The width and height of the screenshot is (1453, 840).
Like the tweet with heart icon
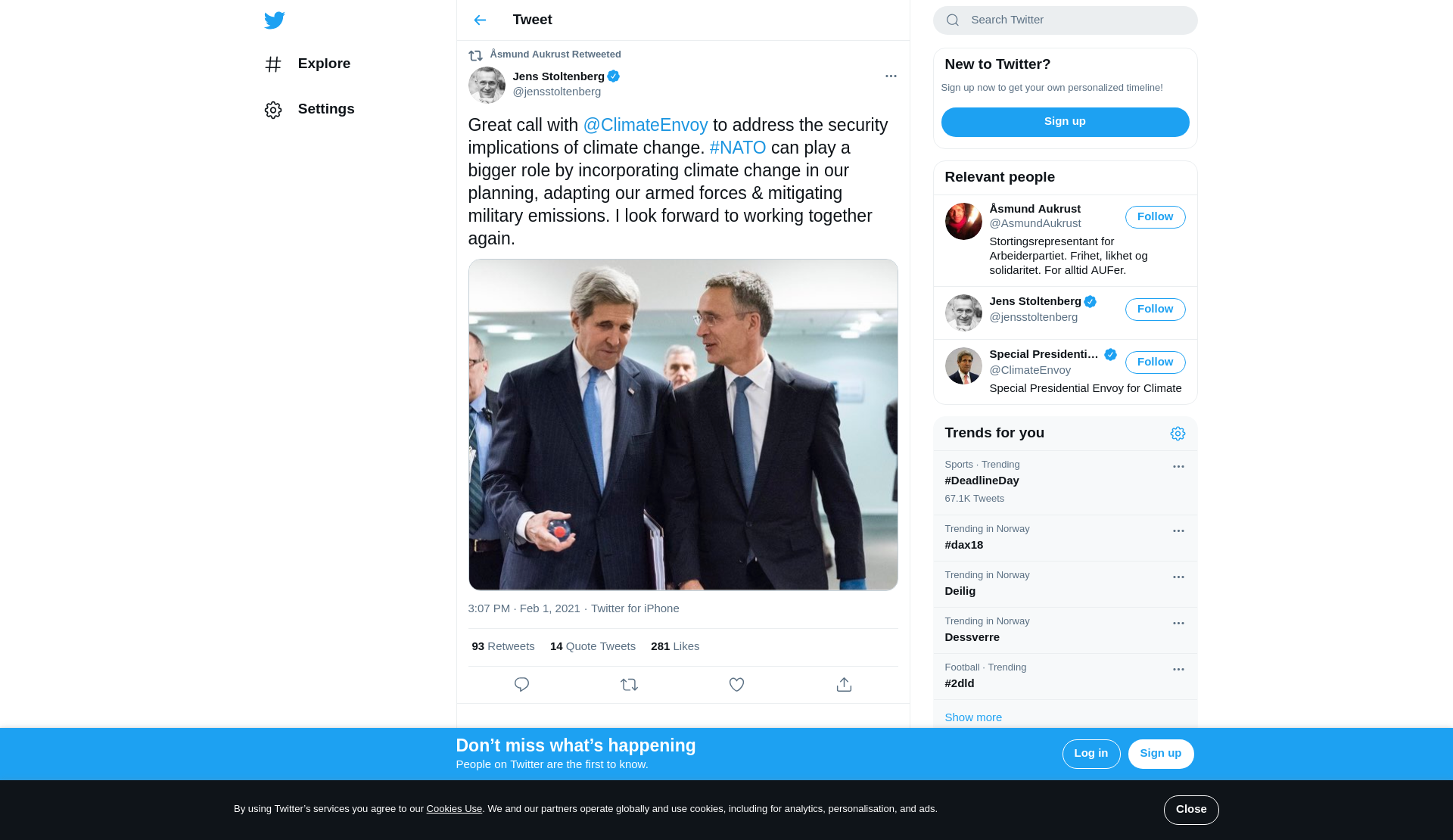[736, 685]
